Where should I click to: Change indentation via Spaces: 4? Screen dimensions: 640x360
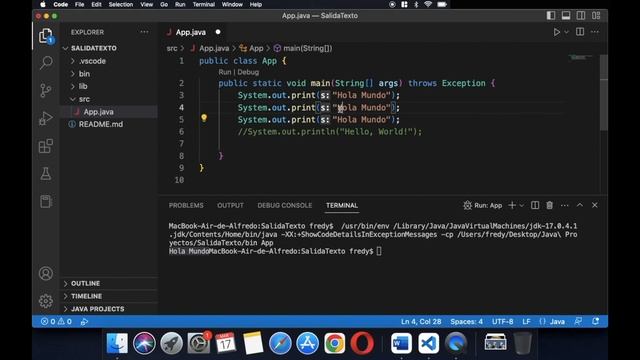[466, 322]
